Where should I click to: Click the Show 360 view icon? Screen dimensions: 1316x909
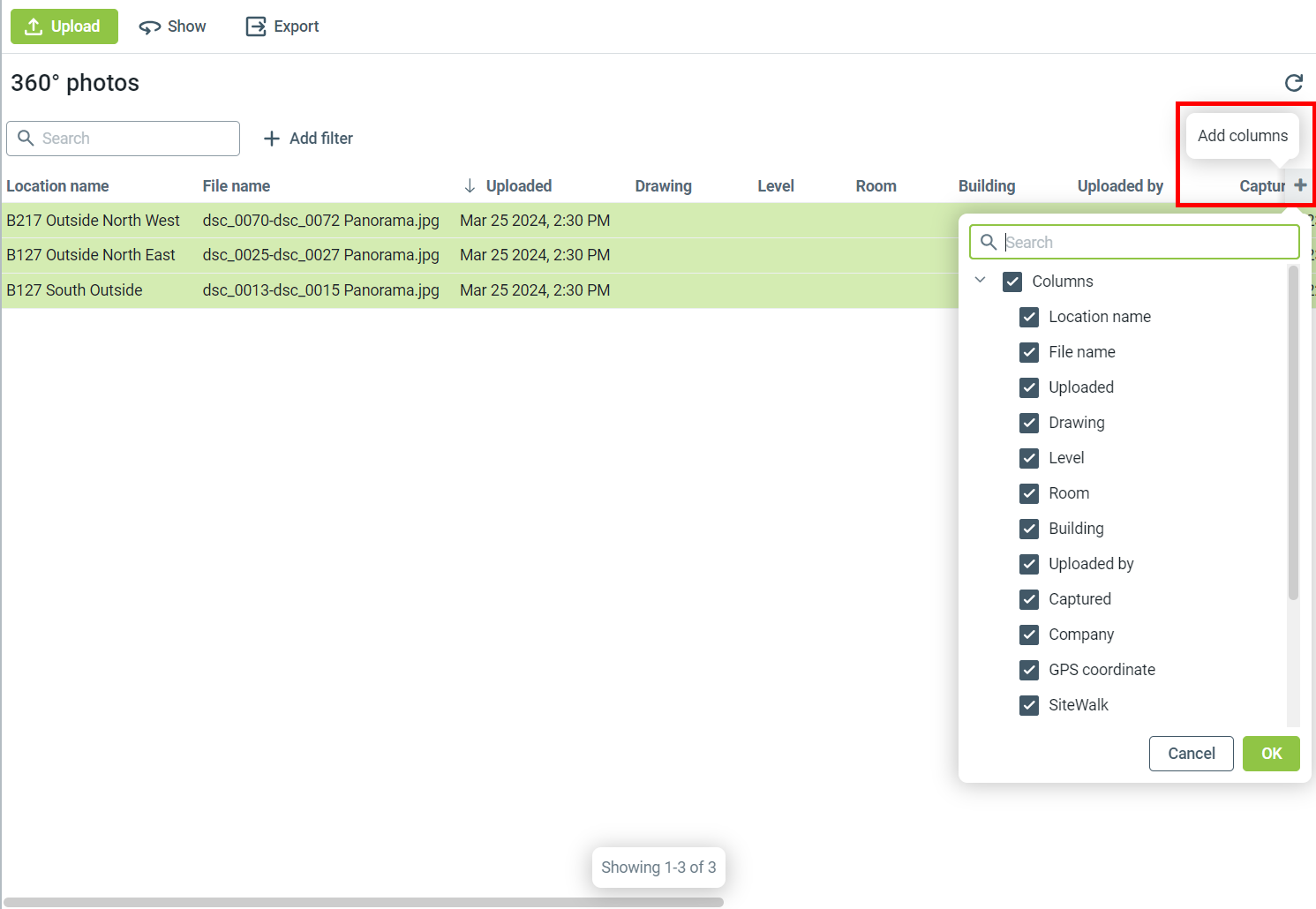click(149, 27)
